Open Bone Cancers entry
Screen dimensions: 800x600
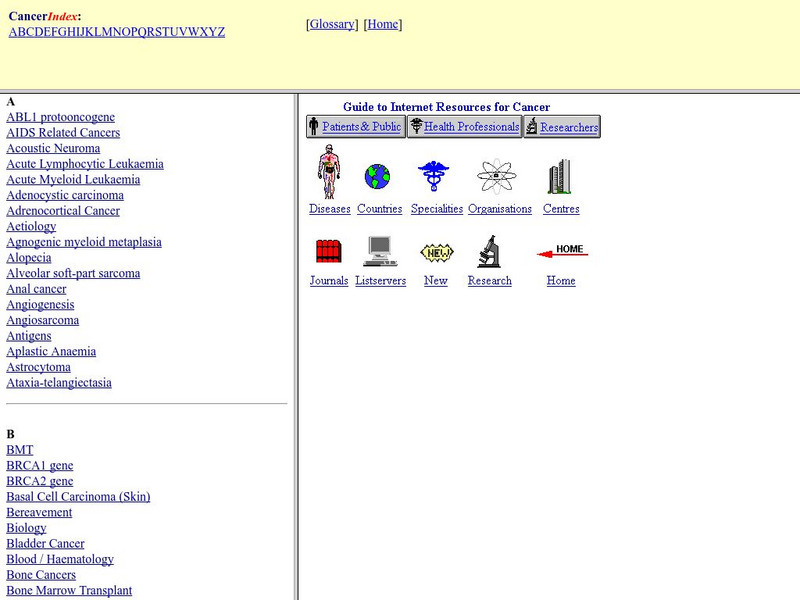pos(41,575)
